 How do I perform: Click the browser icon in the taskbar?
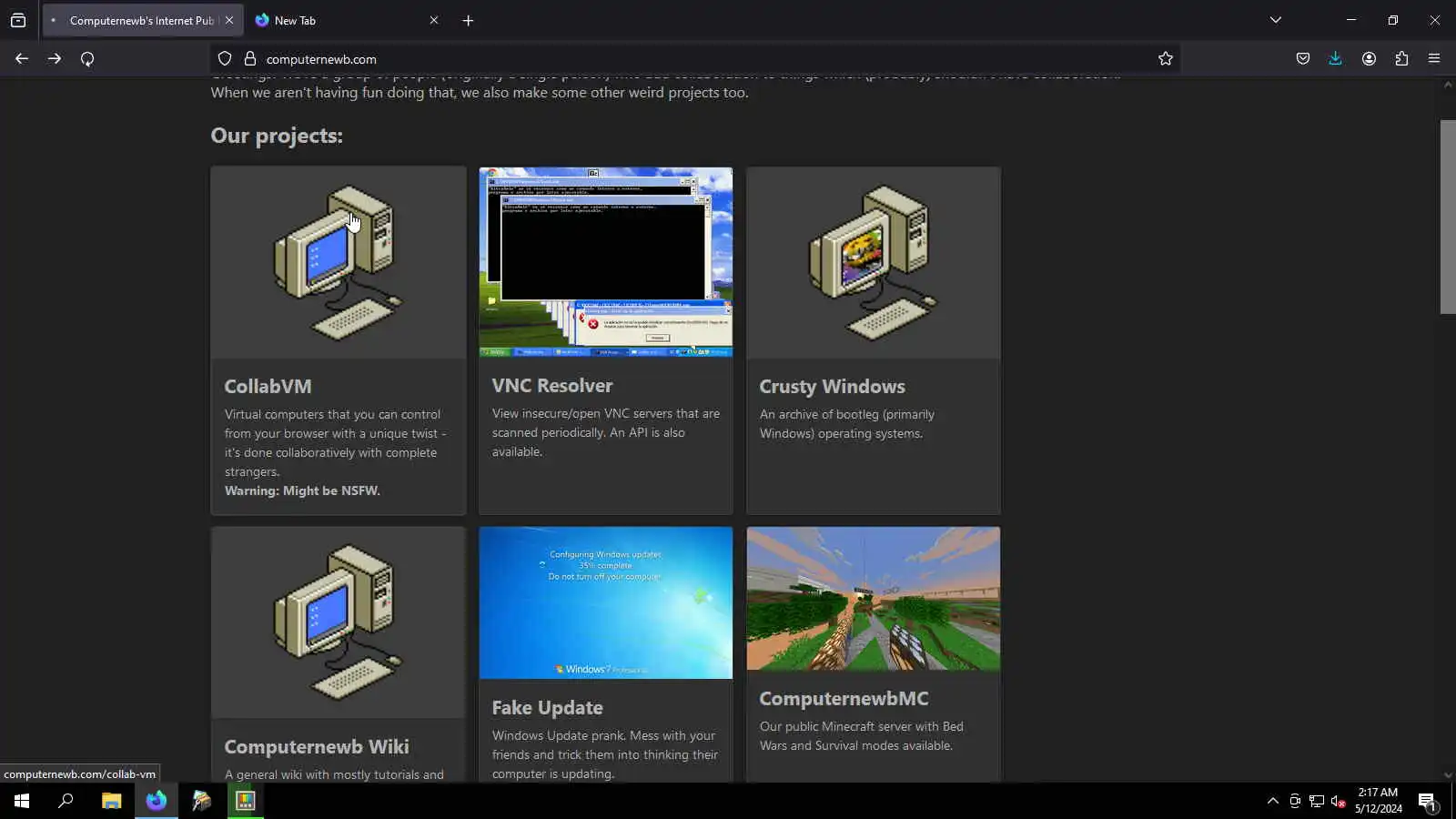tap(157, 801)
